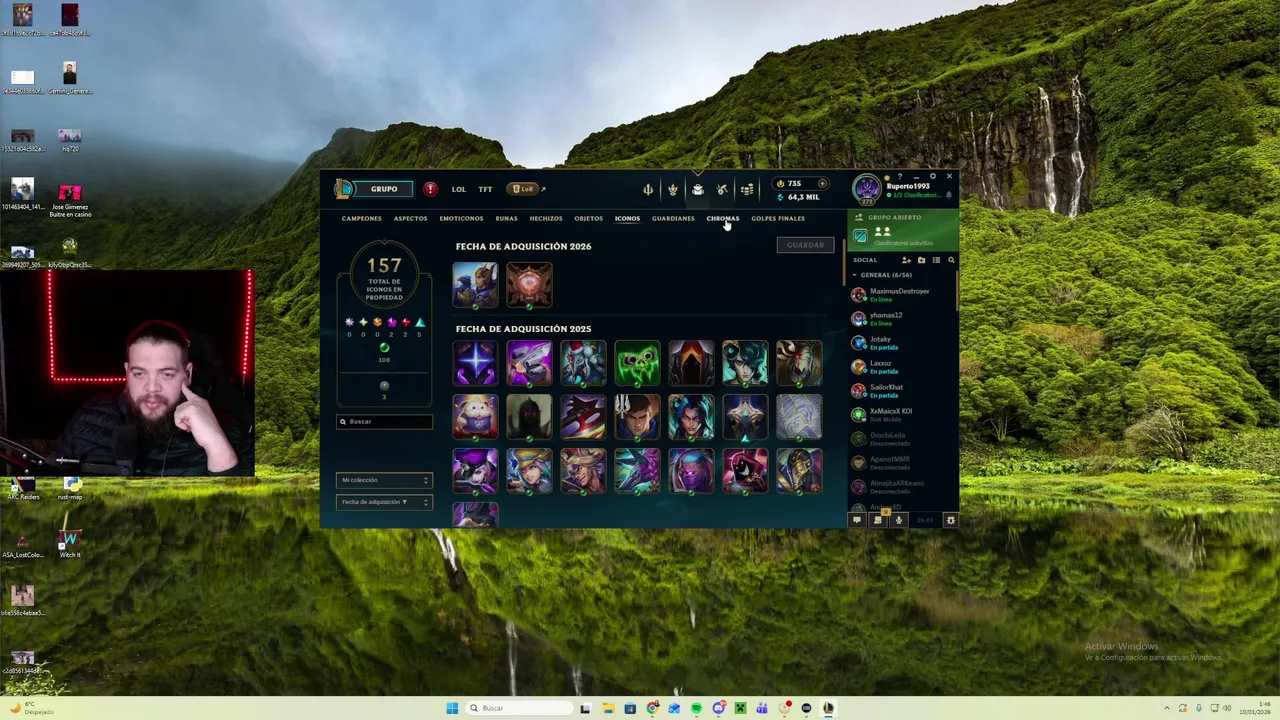Open the Mi colección dropdown

pos(384,480)
